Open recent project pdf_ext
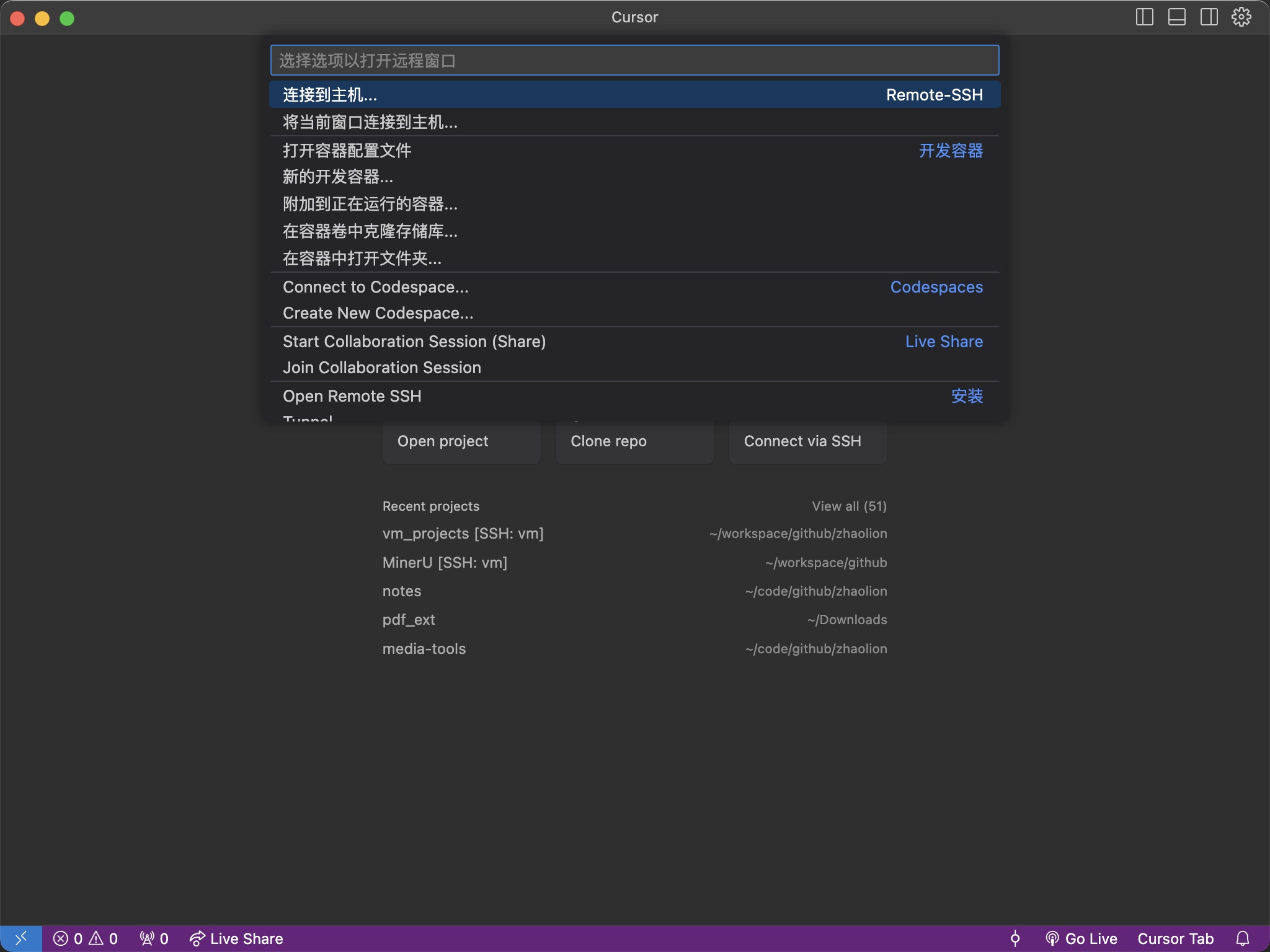 coord(634,620)
